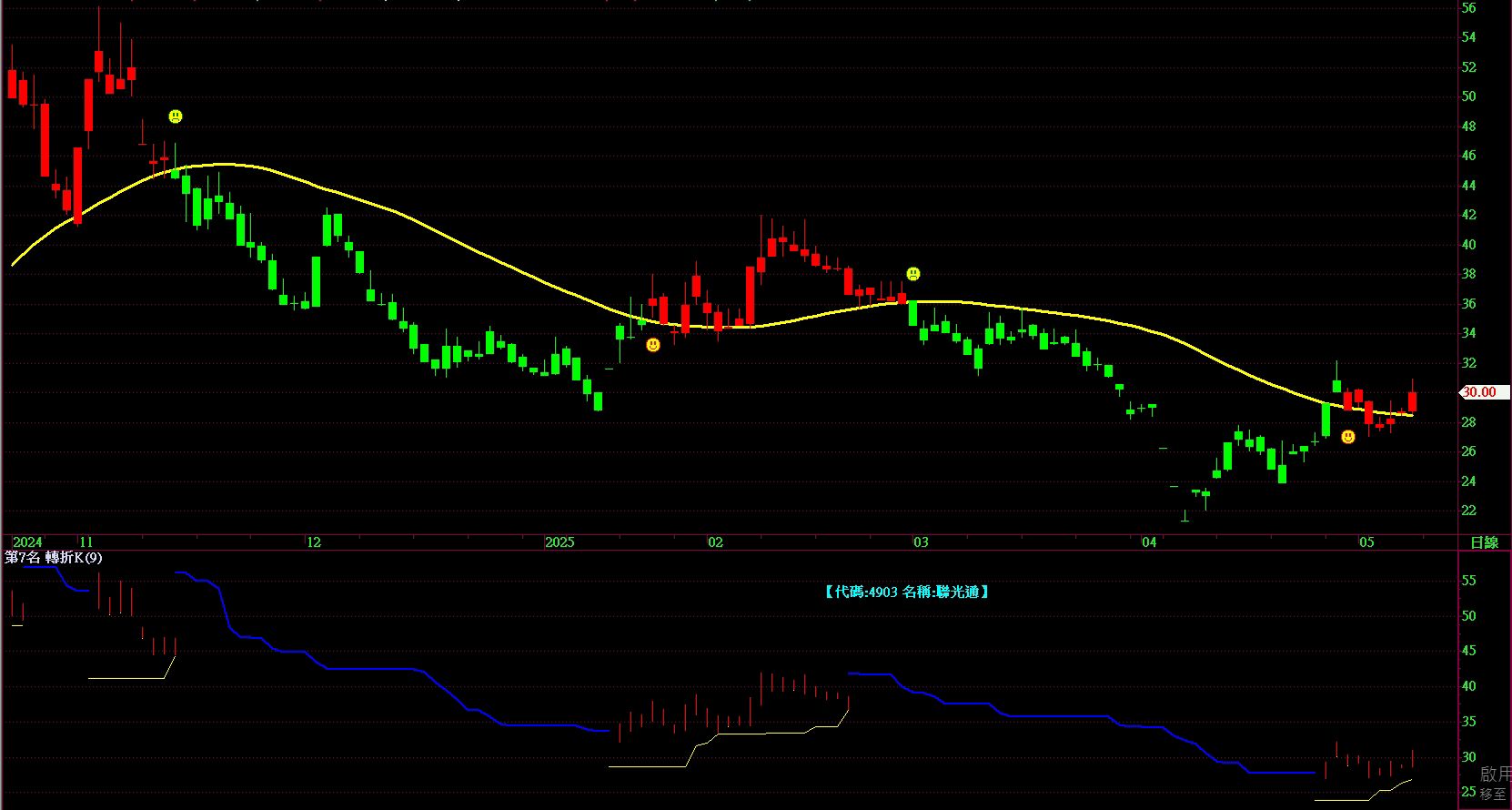This screenshot has height=810, width=1512.
Task: Click the 03 month label on time axis
Action: coord(922,542)
